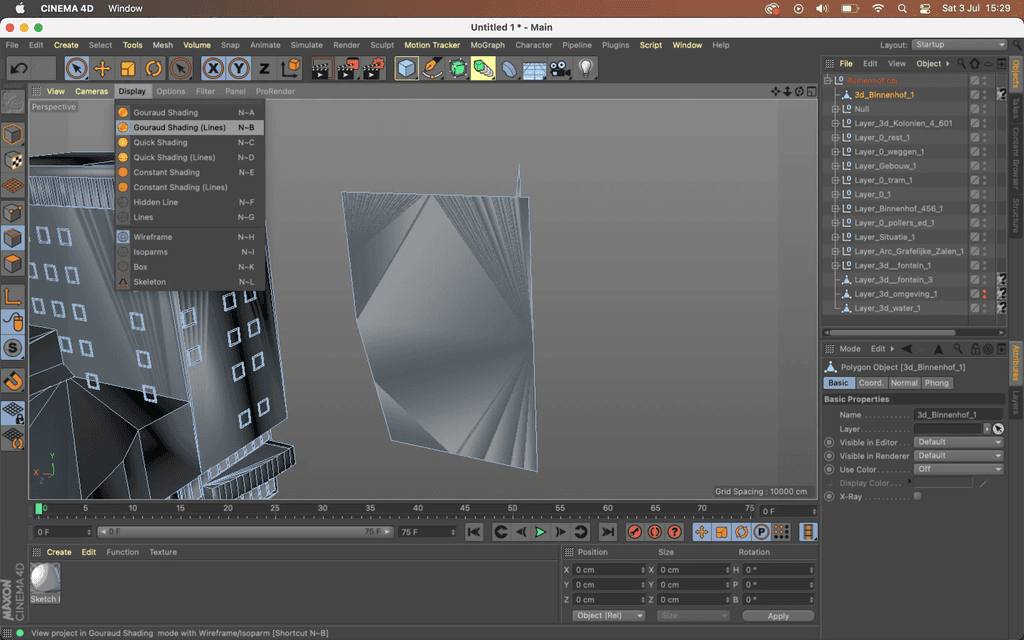The width and height of the screenshot is (1024, 640).
Task: Toggle editor visibility dot for Layer_3d_omgeving_1
Action: pos(984,293)
